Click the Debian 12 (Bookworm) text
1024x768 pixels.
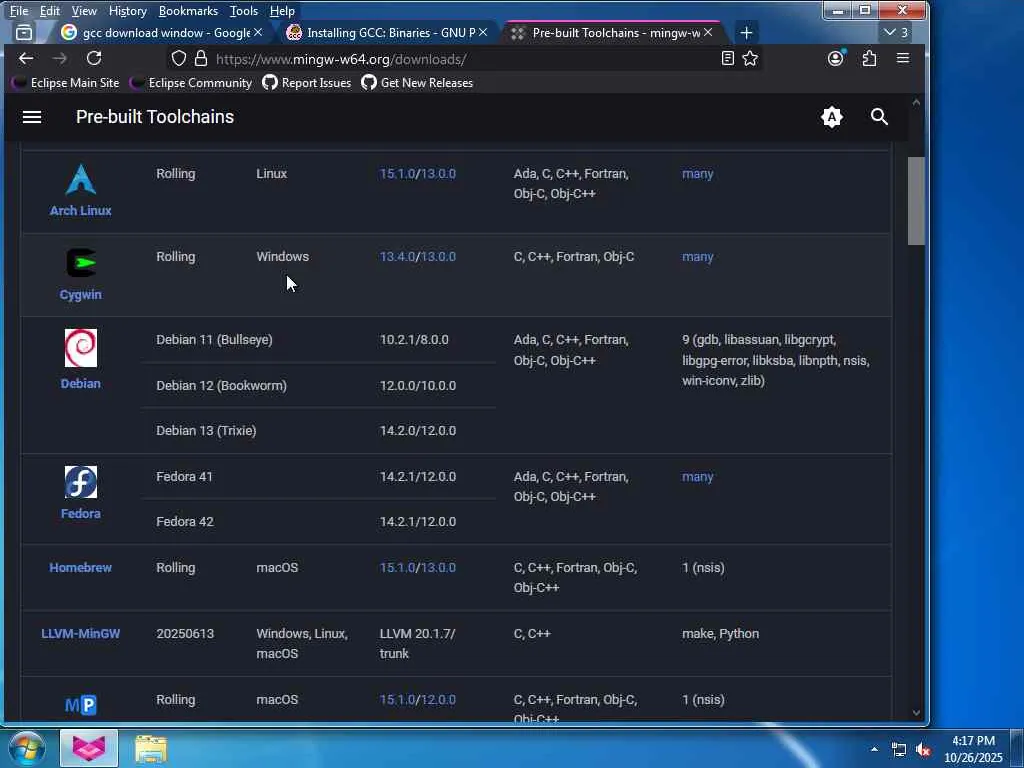(x=221, y=385)
